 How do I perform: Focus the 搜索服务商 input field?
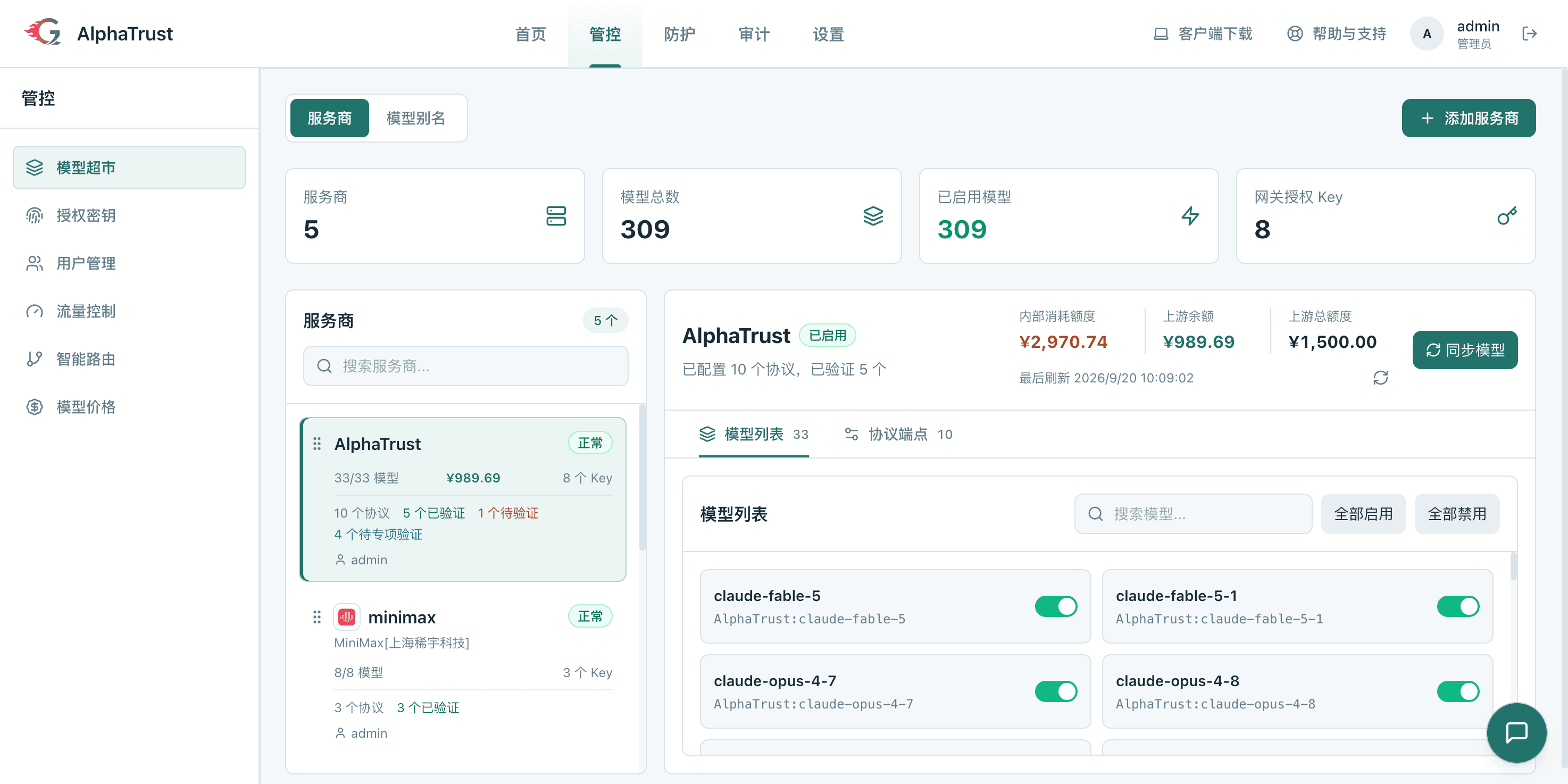(465, 366)
